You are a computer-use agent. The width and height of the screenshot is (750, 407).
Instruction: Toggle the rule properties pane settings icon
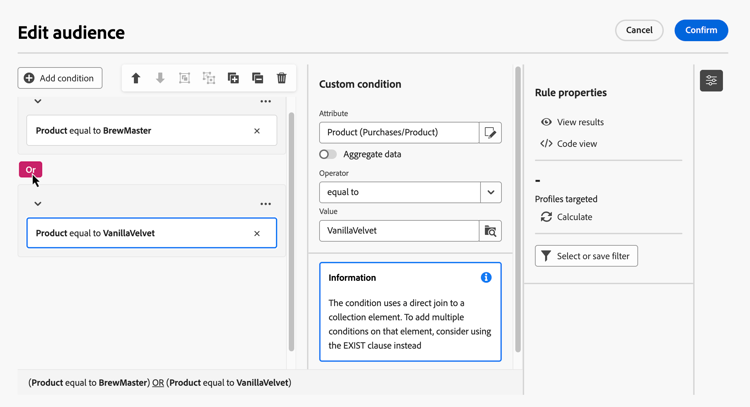[711, 81]
